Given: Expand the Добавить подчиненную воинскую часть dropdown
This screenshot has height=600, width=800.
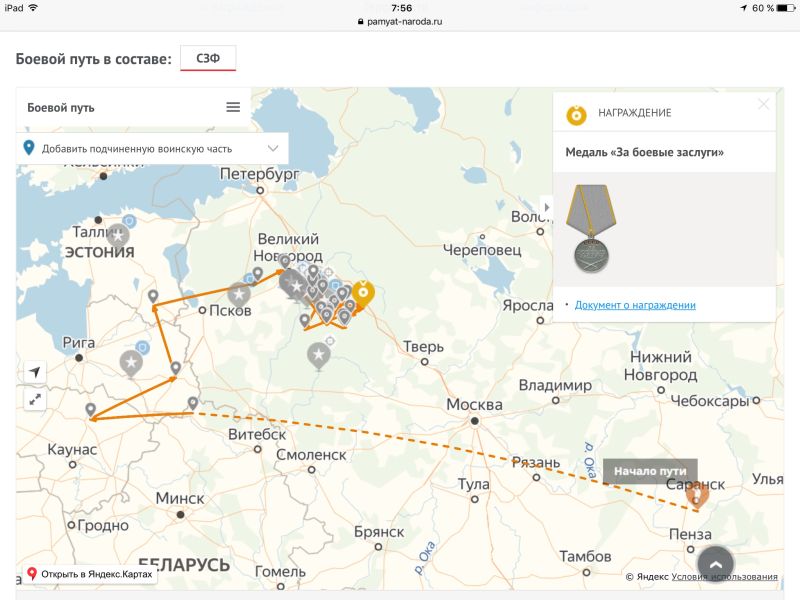Looking at the screenshot, I should click(x=273, y=148).
